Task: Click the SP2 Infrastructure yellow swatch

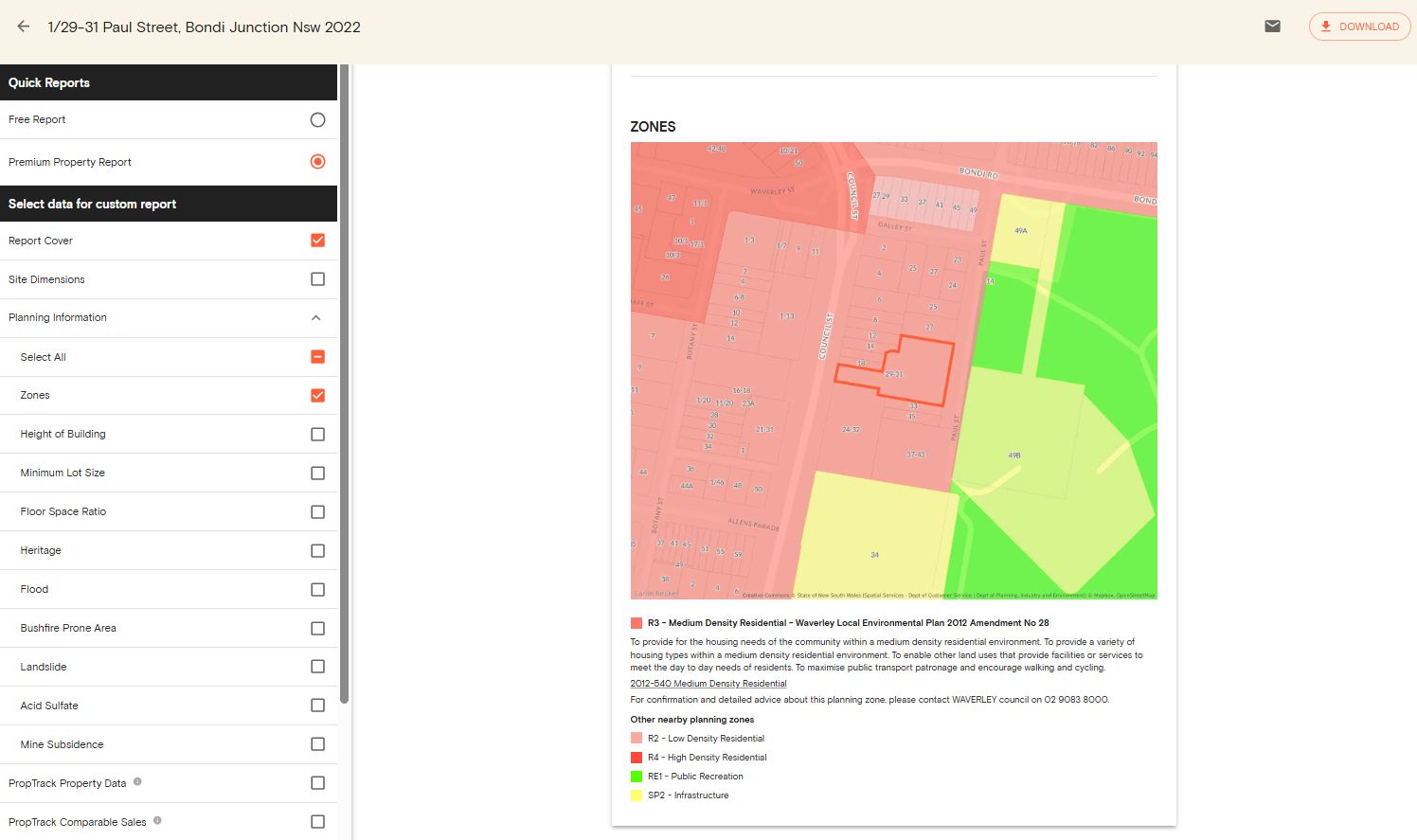Action: (637, 795)
